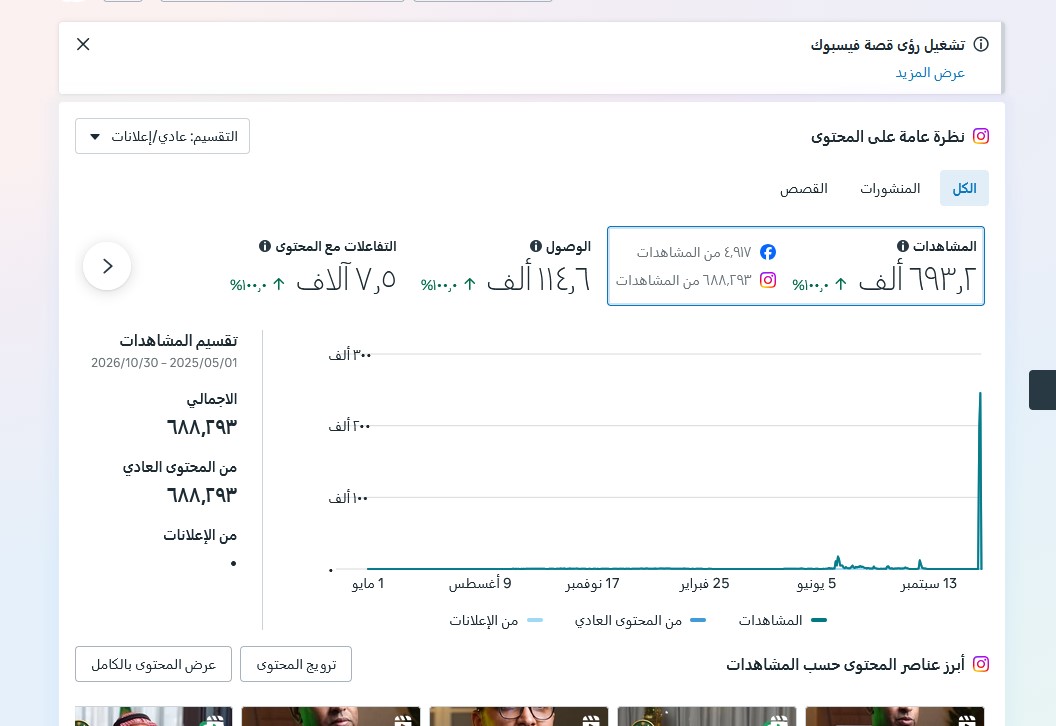The height and width of the screenshot is (726, 1056).
Task: Click the 25 فبراير label on the chart axis
Action: click(x=704, y=583)
